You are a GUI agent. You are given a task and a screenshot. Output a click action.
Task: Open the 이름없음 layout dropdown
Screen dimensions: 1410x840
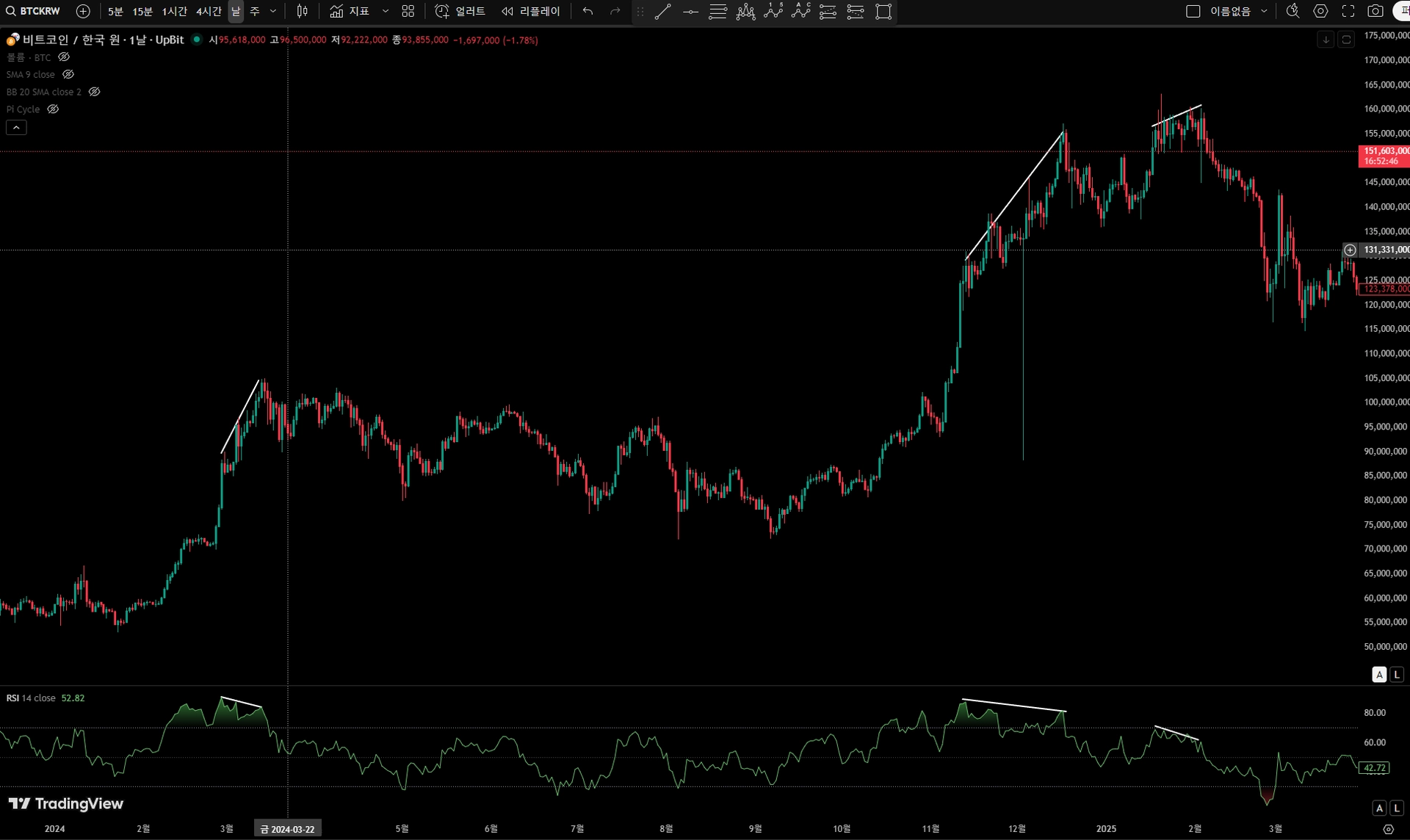tap(1264, 11)
